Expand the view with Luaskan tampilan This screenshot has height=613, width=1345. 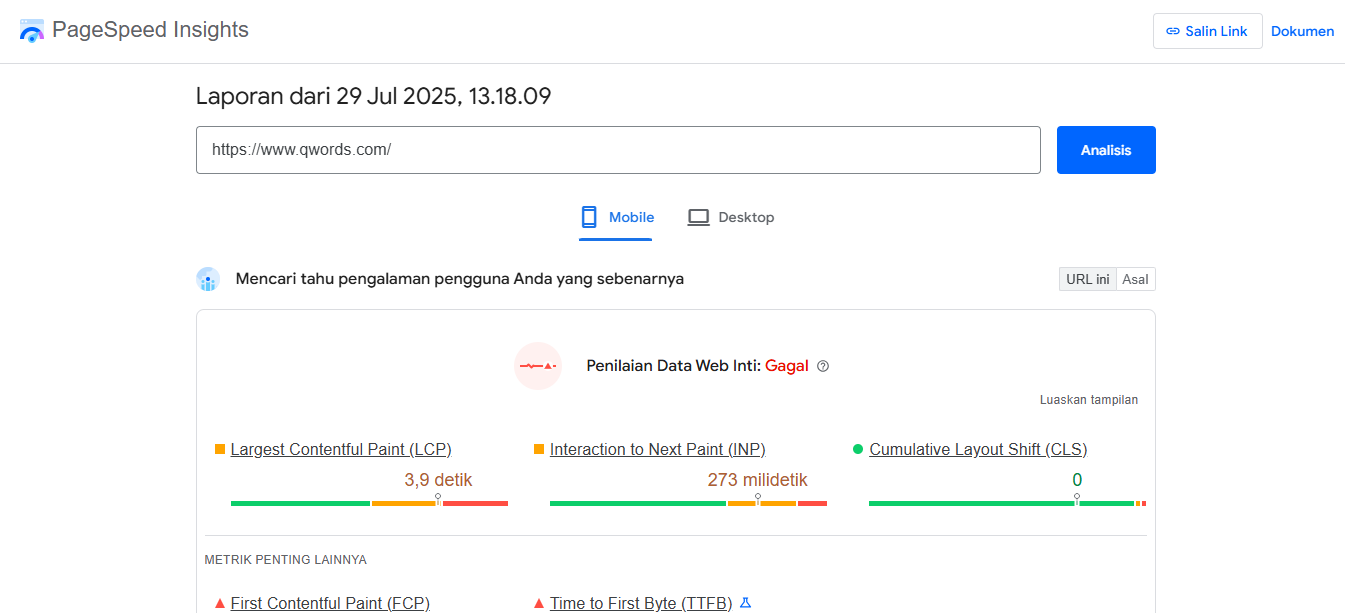point(1088,400)
